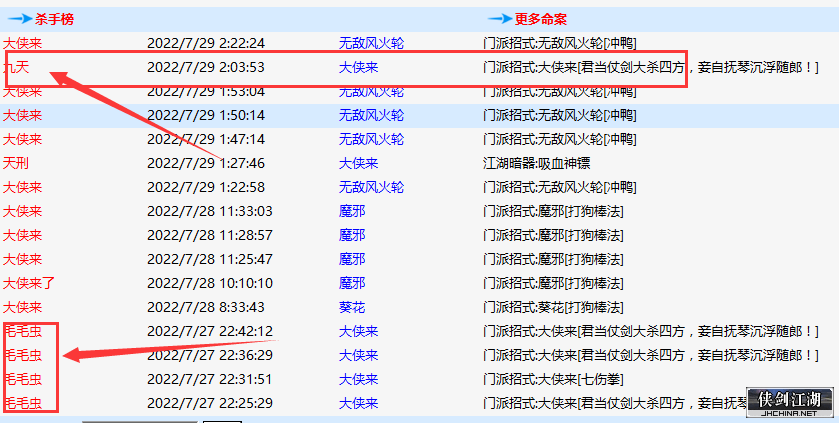The width and height of the screenshot is (839, 423).
Task: Select timestamp 2022/7/28 11:25:47
Action: (210, 259)
